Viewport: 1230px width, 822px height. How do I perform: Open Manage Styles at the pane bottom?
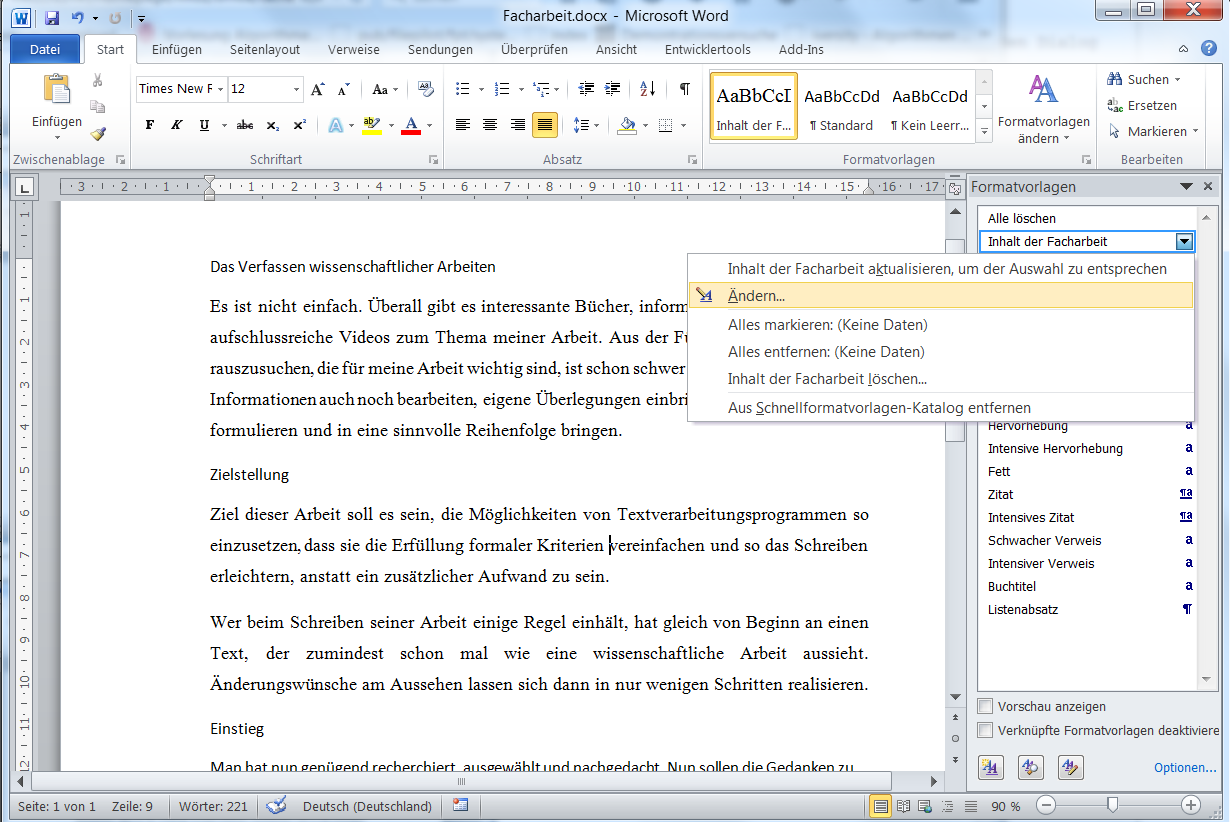pyautogui.click(x=1070, y=767)
